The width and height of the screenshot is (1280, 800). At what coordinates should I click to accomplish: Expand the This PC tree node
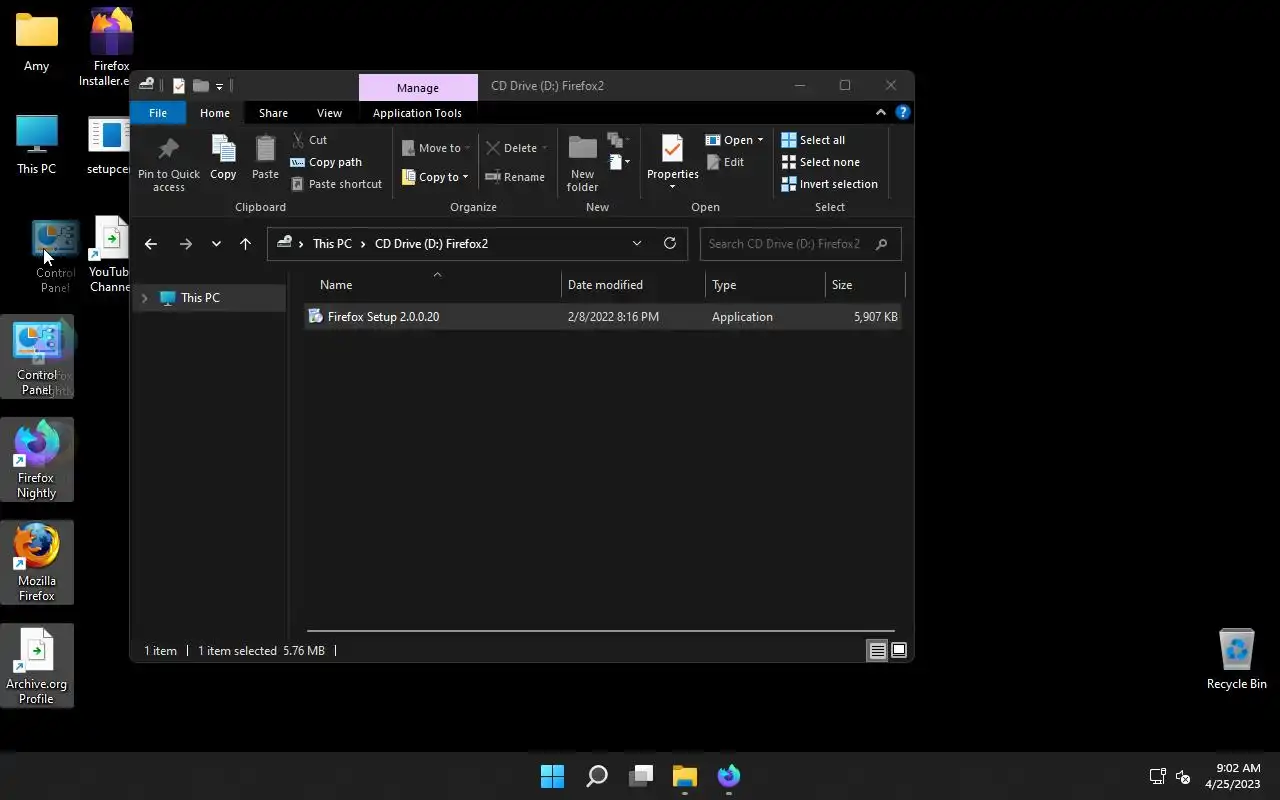click(144, 298)
